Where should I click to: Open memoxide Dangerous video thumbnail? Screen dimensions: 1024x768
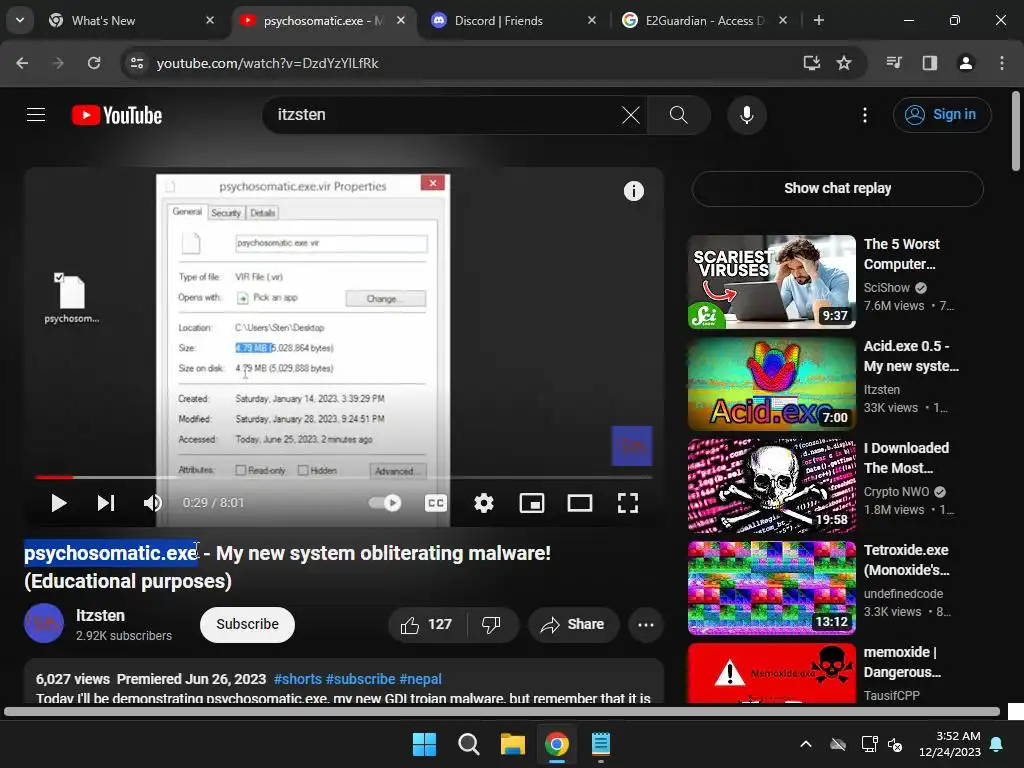(771, 673)
